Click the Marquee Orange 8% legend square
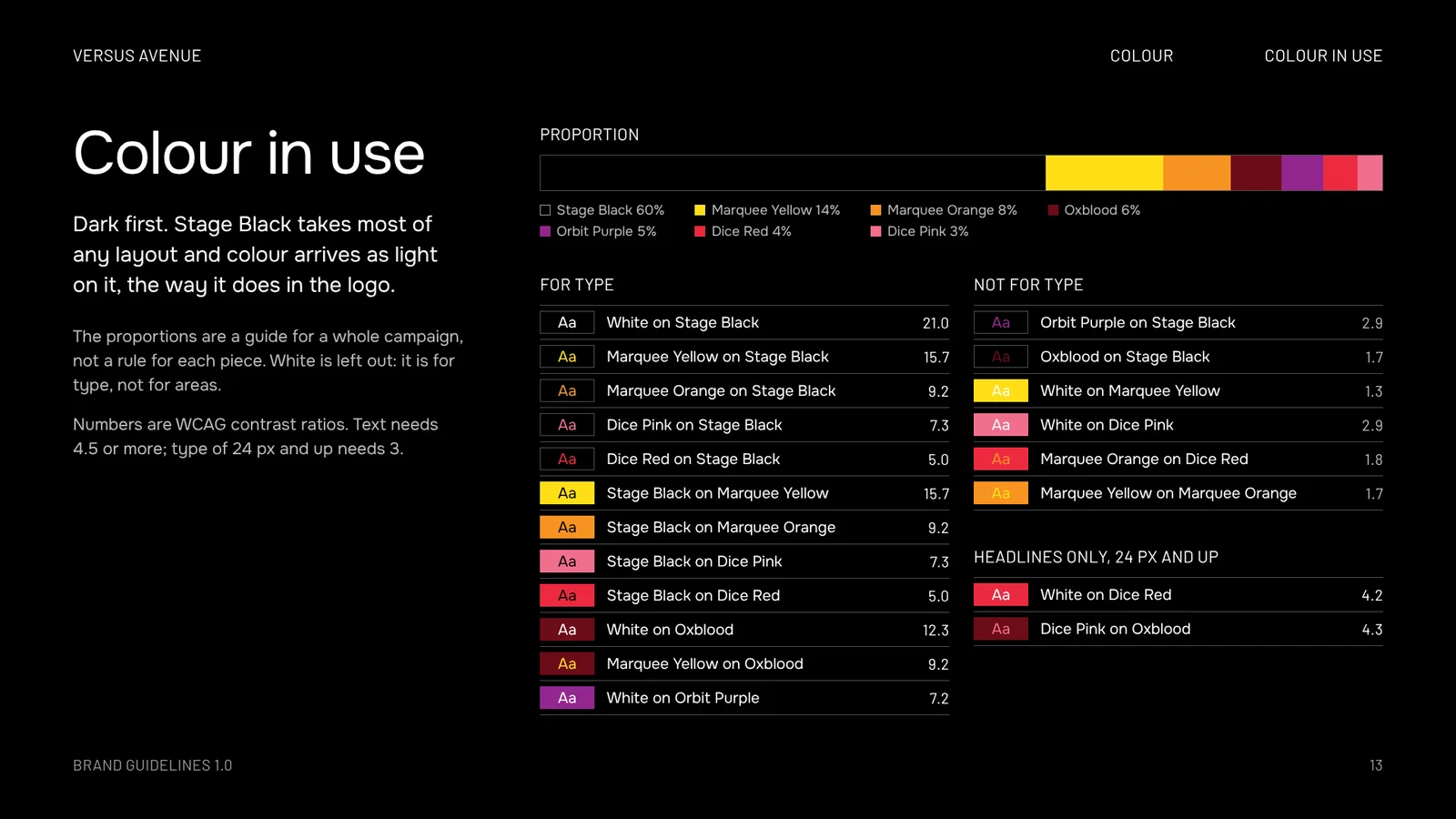Image resolution: width=1456 pixels, height=819 pixels. click(875, 210)
